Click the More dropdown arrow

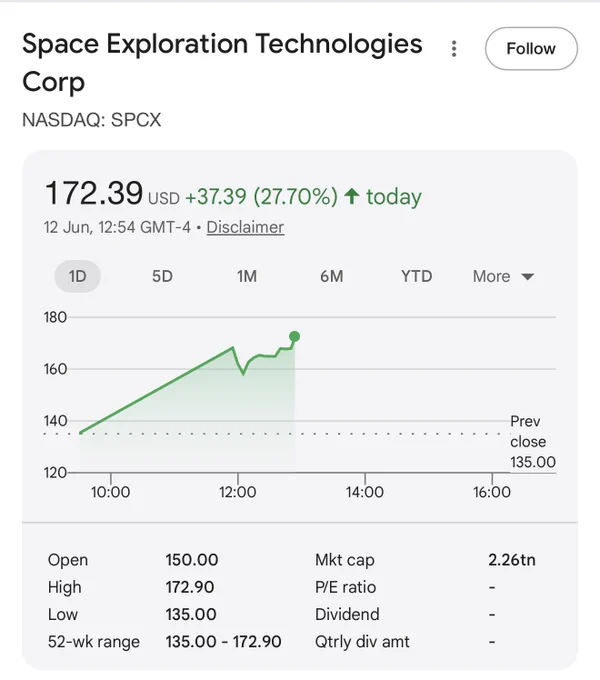click(528, 277)
